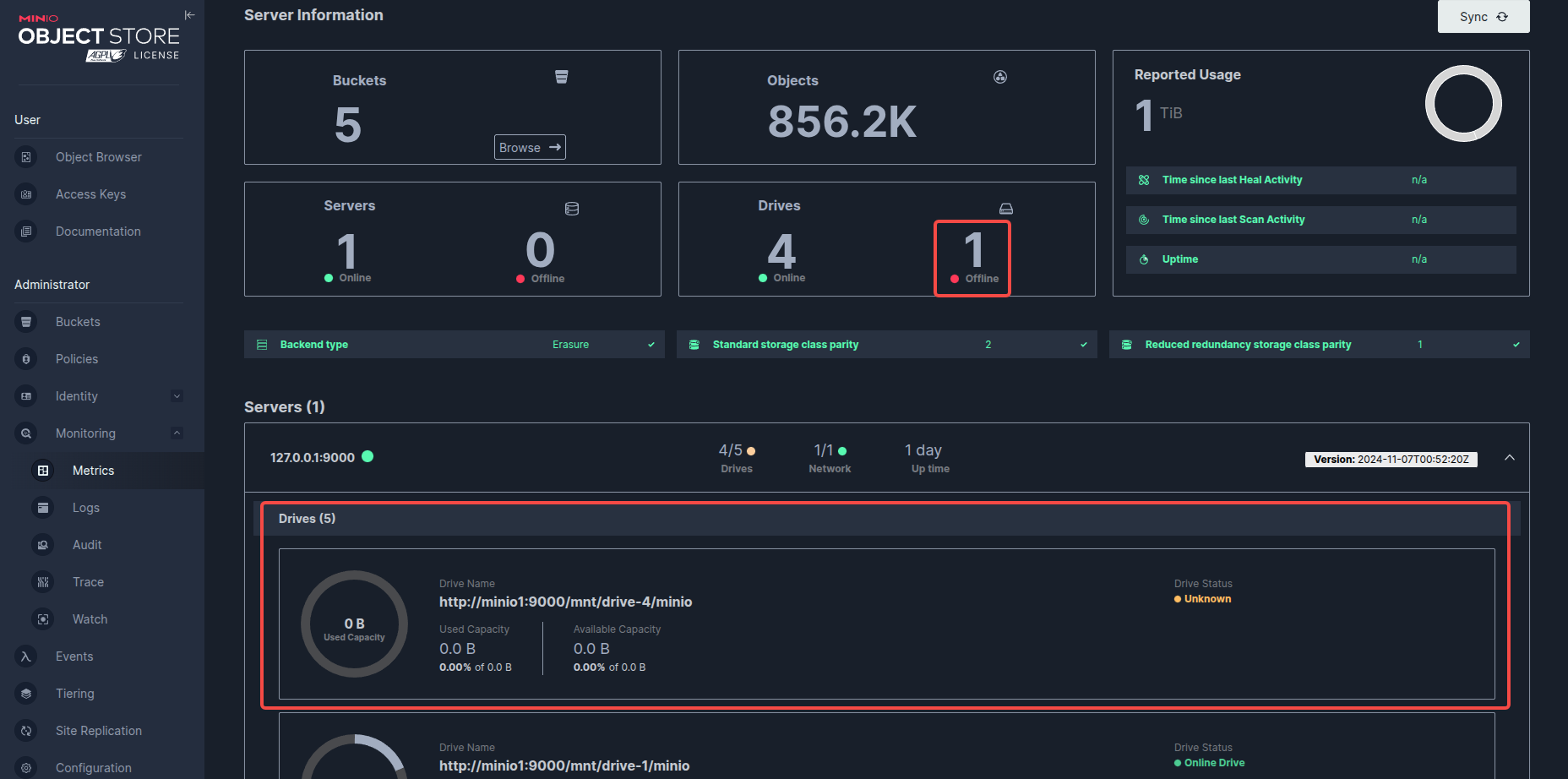Open Policies page
This screenshot has height=779, width=1568.
[77, 359]
